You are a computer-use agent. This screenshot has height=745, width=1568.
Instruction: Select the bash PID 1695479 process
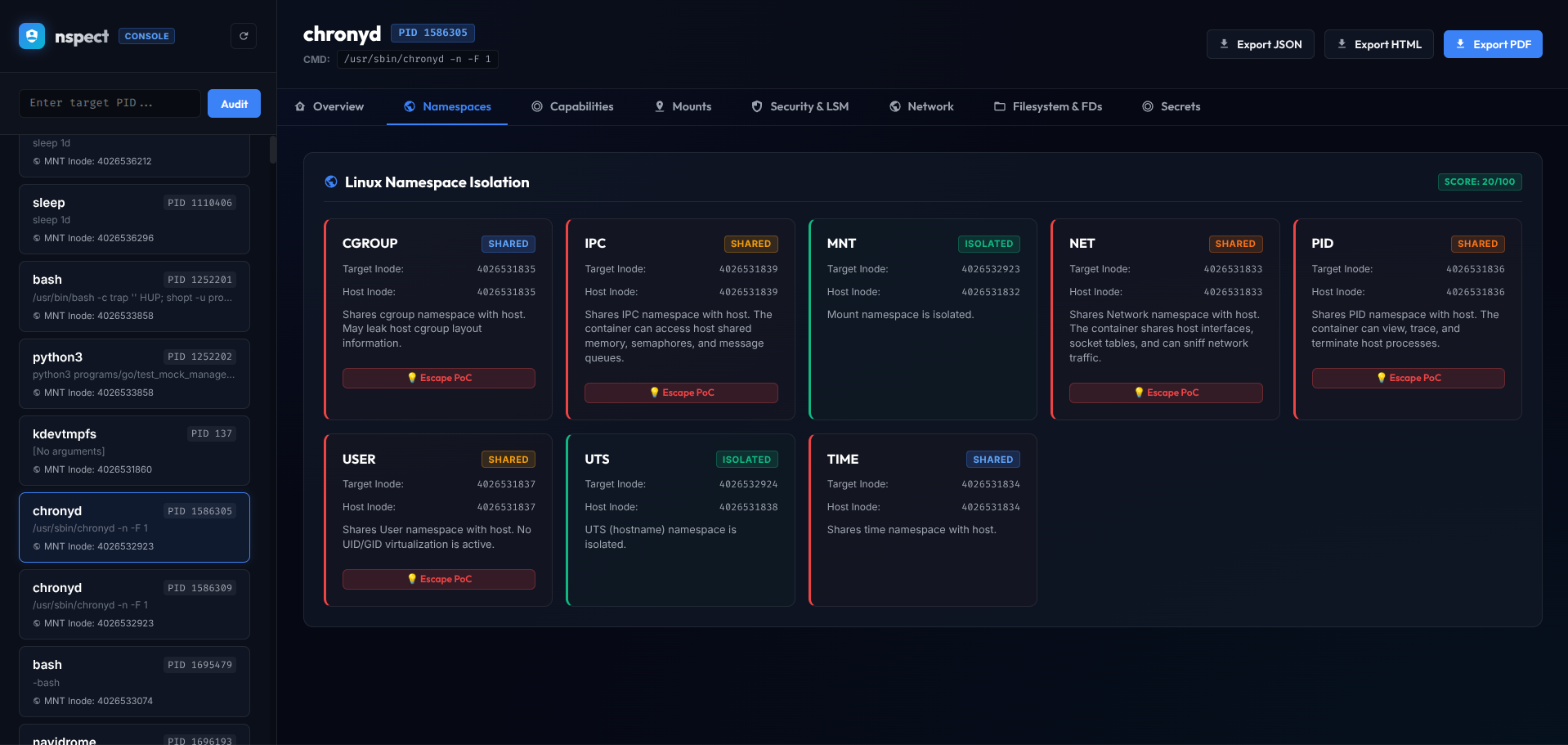pyautogui.click(x=134, y=682)
